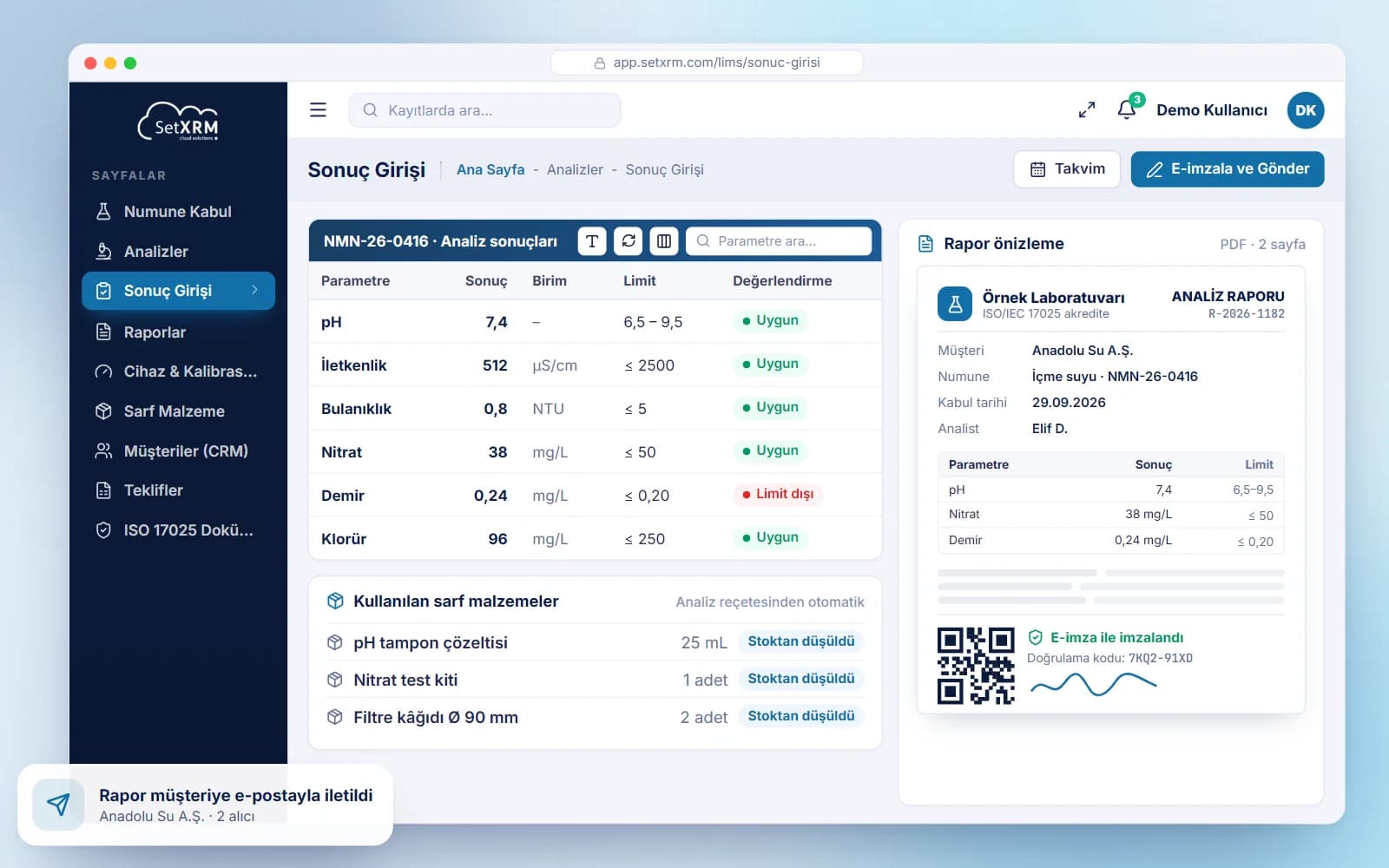Refresh analysis results via refresh icon
This screenshot has width=1389, height=868.
tap(629, 241)
